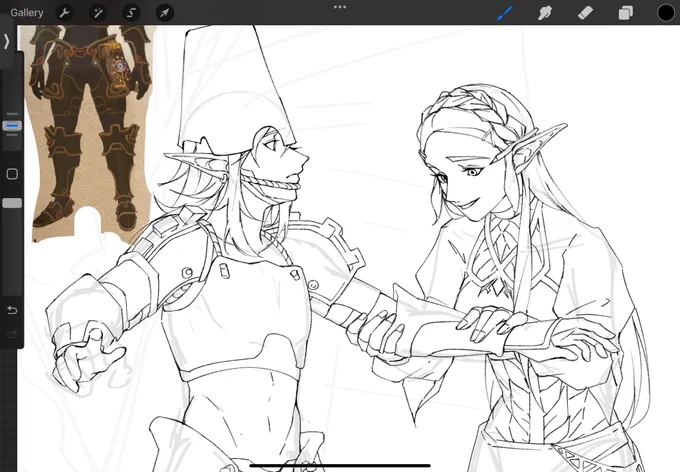The height and width of the screenshot is (472, 680).
Task: Activate the Transform arrow tool
Action: click(164, 13)
